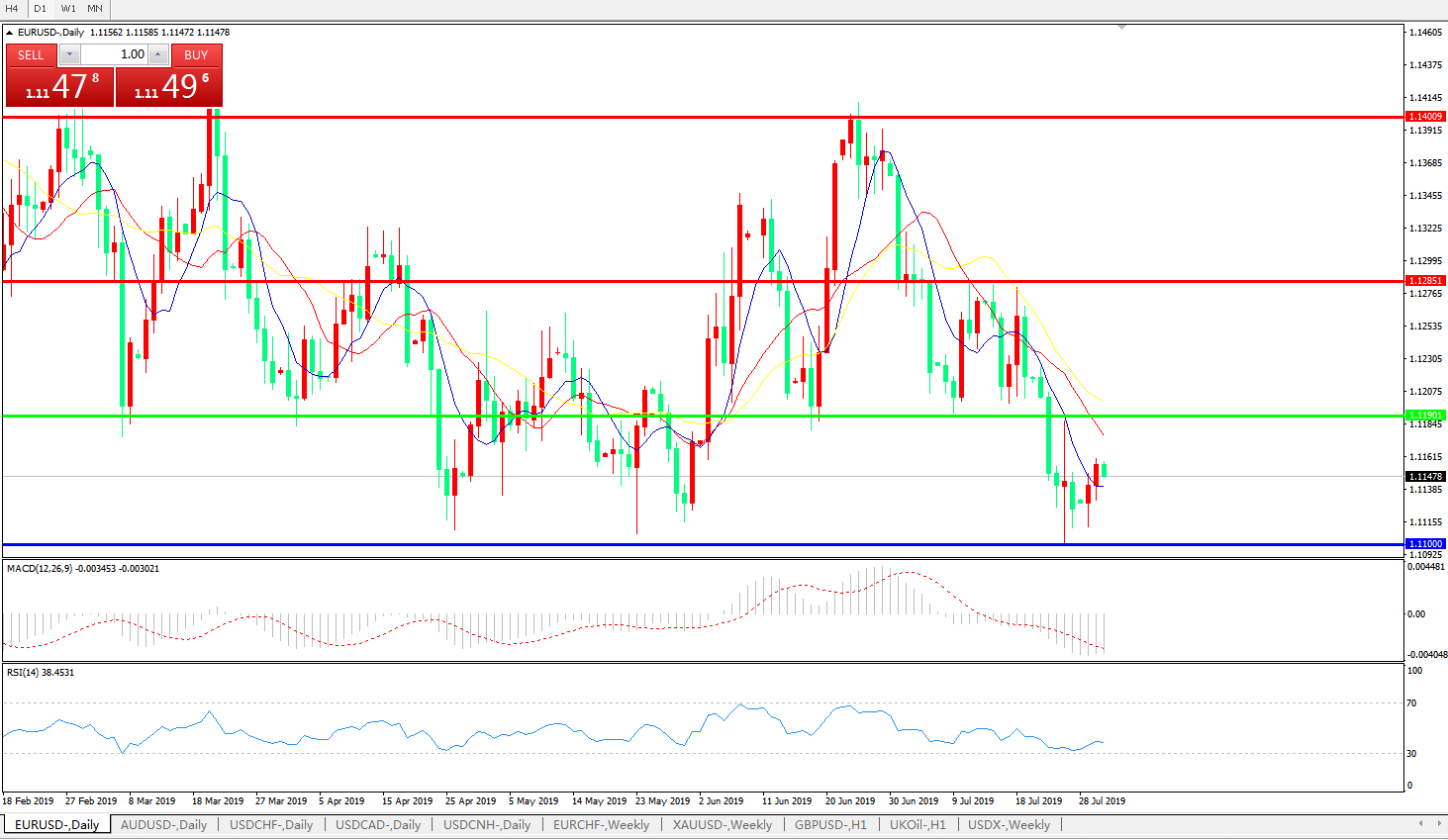
Task: Switch to H4 timeframe
Action: pos(13,8)
